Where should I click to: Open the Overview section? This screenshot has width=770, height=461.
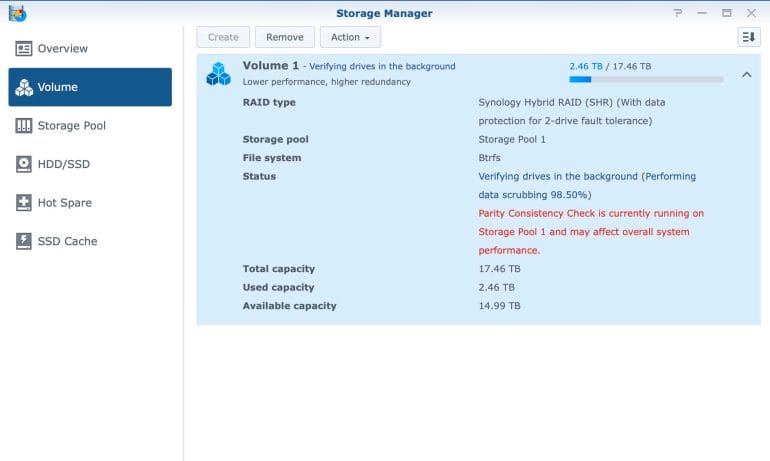pyautogui.click(x=90, y=49)
